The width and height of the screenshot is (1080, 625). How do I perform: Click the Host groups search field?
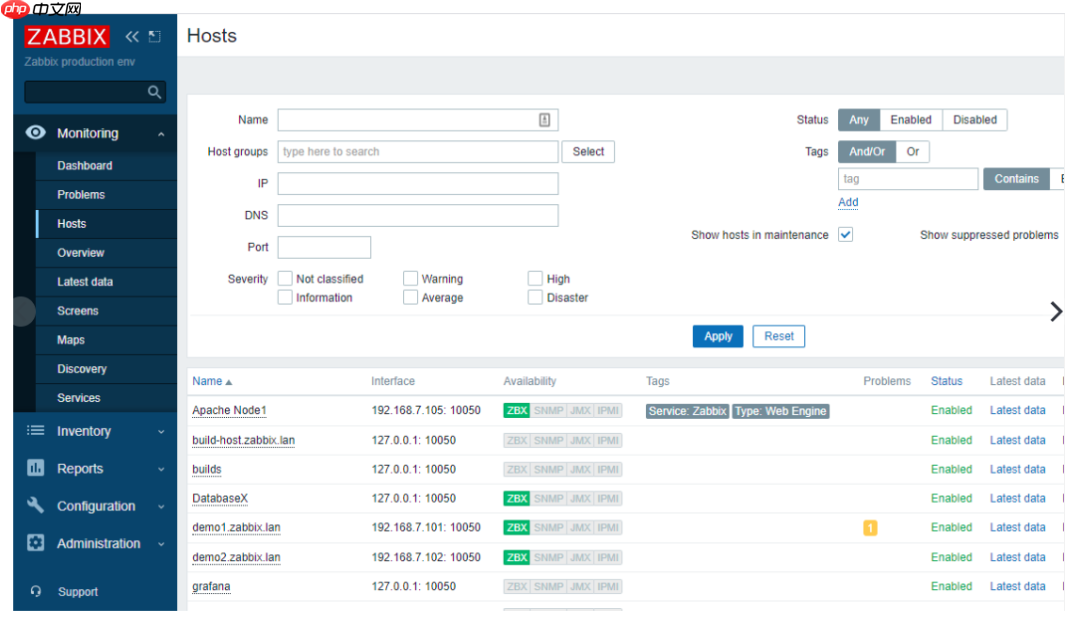(x=417, y=152)
